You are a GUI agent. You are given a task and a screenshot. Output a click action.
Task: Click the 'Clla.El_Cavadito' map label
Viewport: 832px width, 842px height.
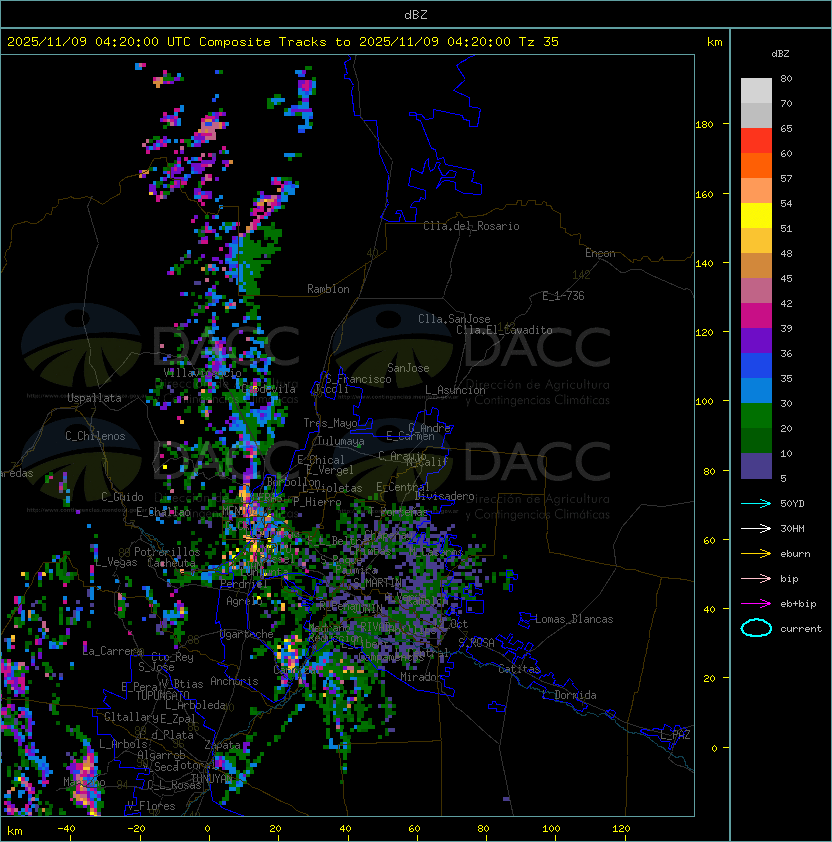click(x=504, y=330)
